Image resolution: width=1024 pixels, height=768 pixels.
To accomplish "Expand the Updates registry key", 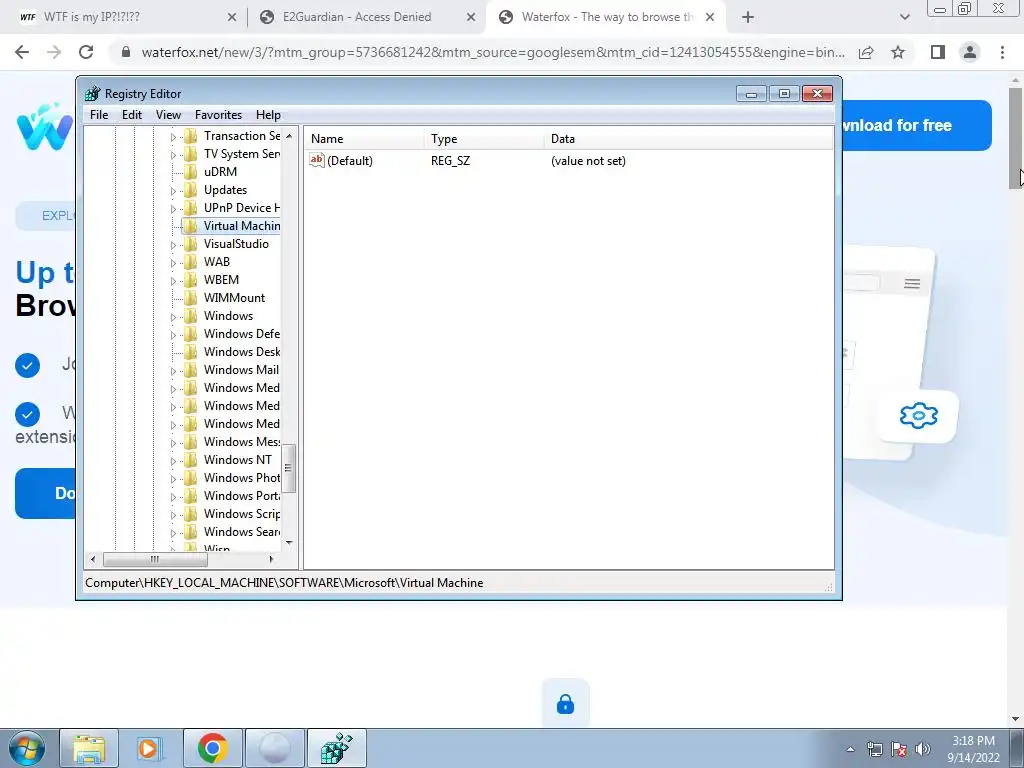I will (x=173, y=191).
